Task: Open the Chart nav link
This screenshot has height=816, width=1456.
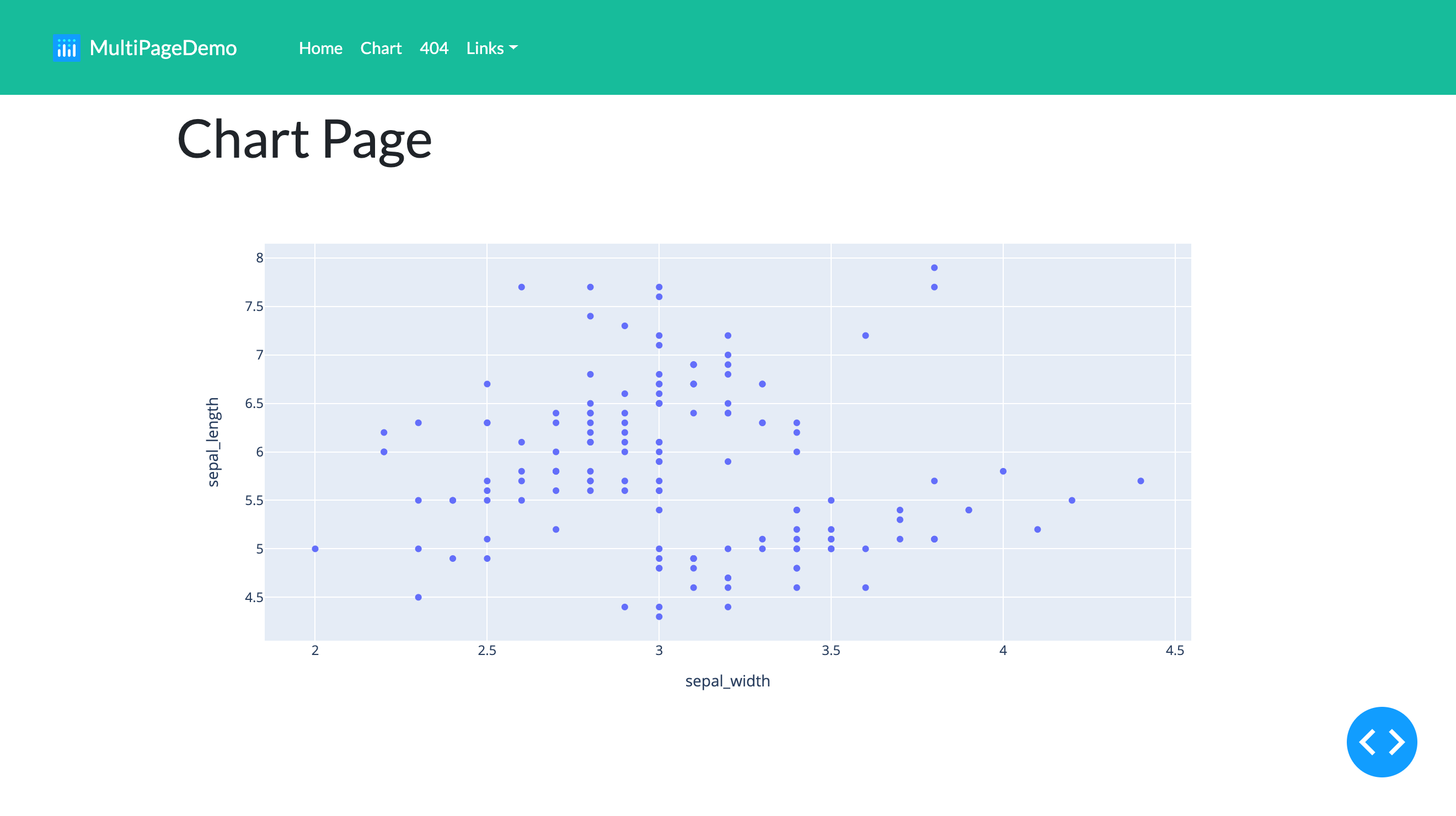Action: (381, 48)
